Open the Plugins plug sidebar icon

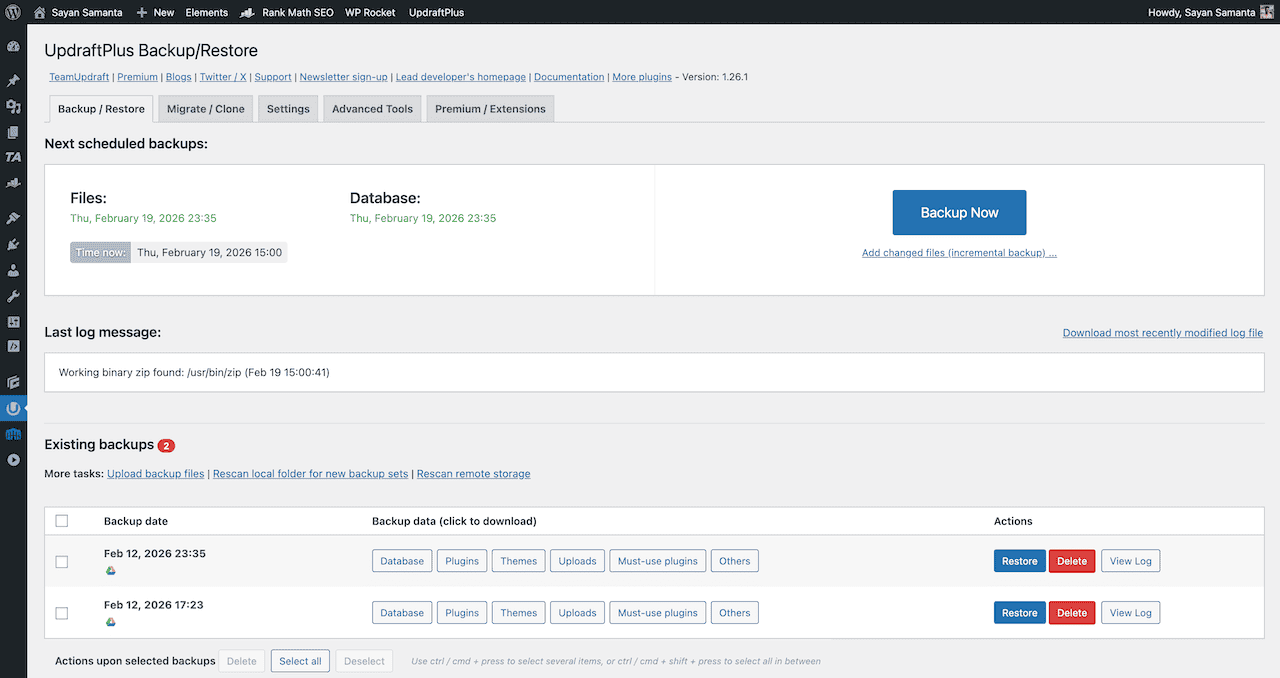pos(13,244)
